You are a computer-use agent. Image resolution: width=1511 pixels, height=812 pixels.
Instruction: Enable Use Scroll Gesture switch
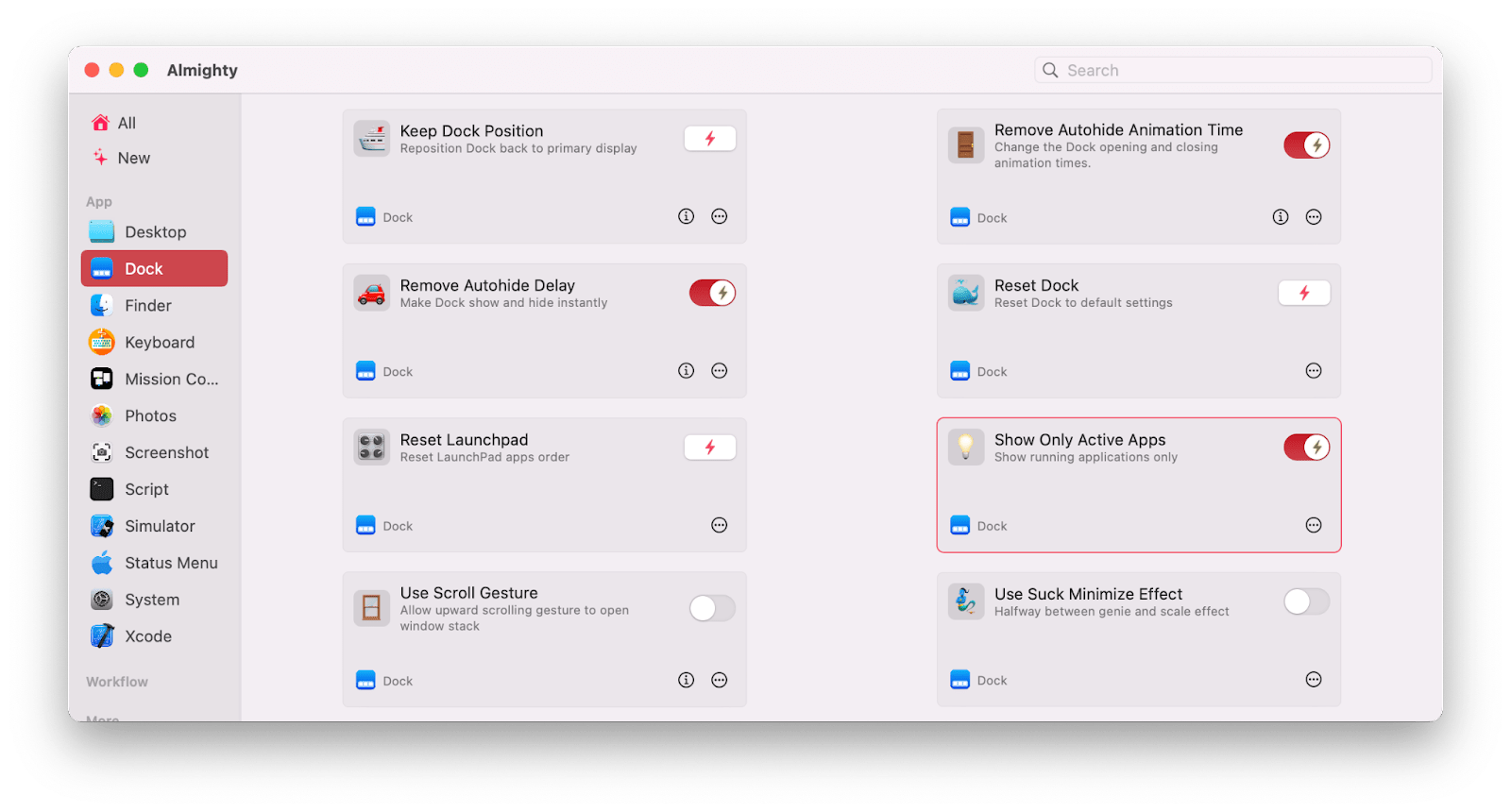click(712, 608)
